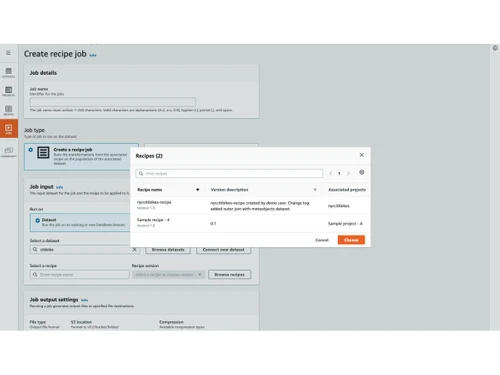Image resolution: width=500 pixels, height=375 pixels.
Task: Open the bottom sidebar icon below Jobs
Action: pos(9,152)
